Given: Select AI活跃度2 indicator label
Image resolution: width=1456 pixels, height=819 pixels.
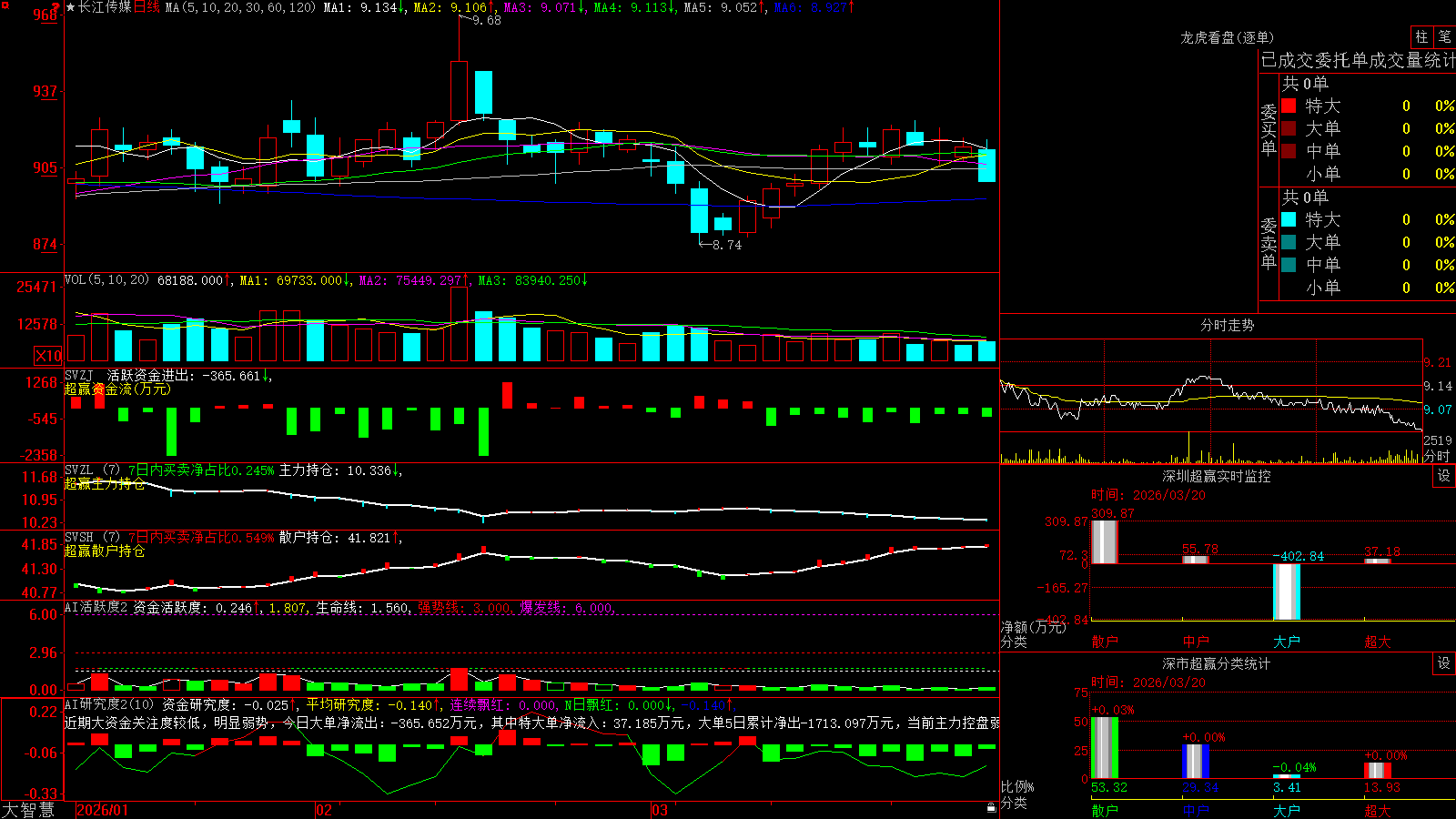Looking at the screenshot, I should (x=96, y=608).
